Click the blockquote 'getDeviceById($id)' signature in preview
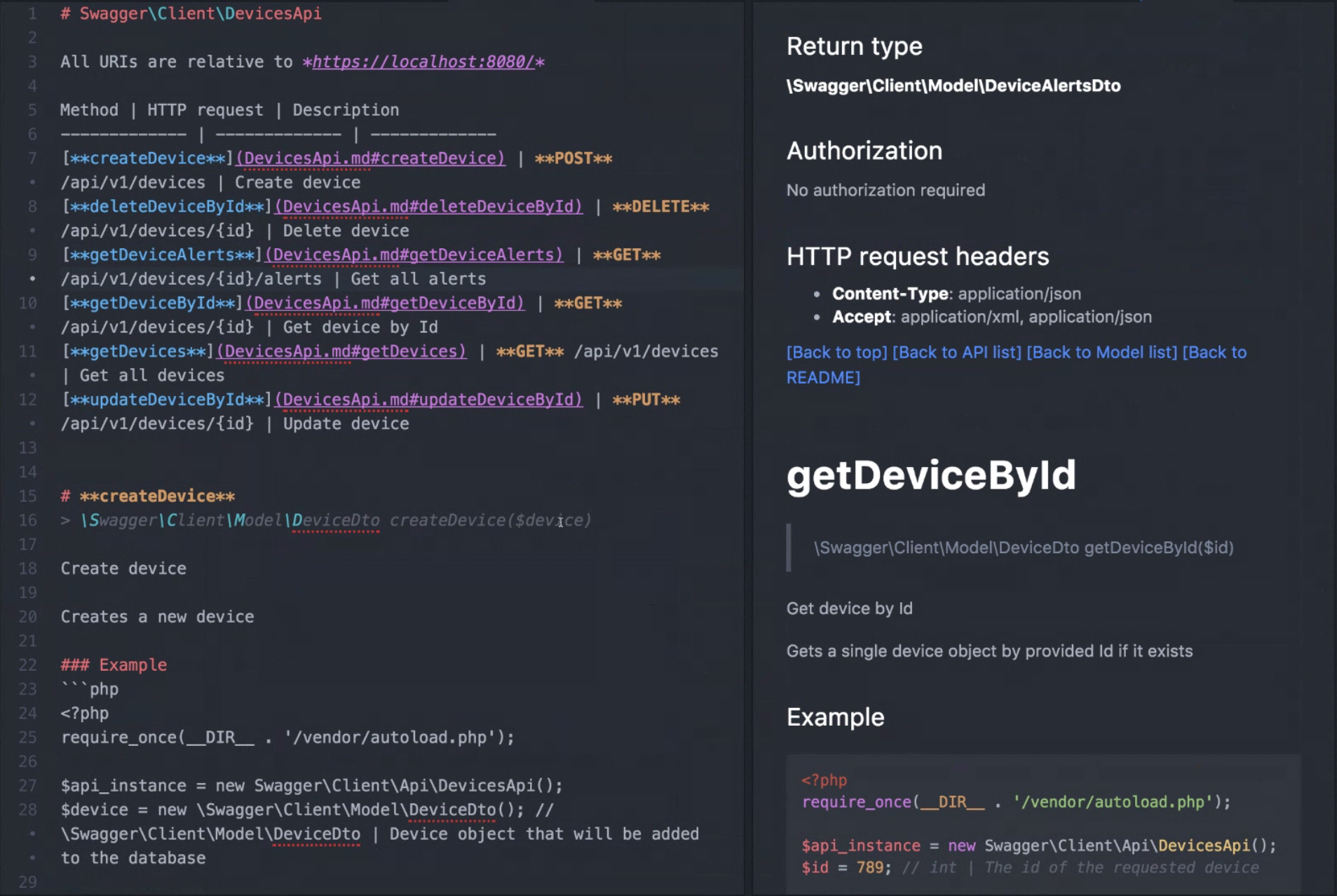 pos(1023,548)
